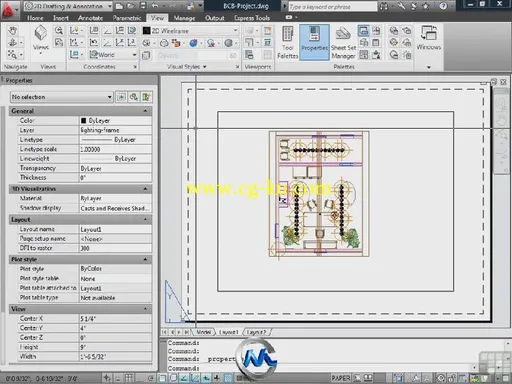This screenshot has height=384, width=512.
Task: Toggle the PAPER model space button
Action: (x=341, y=378)
